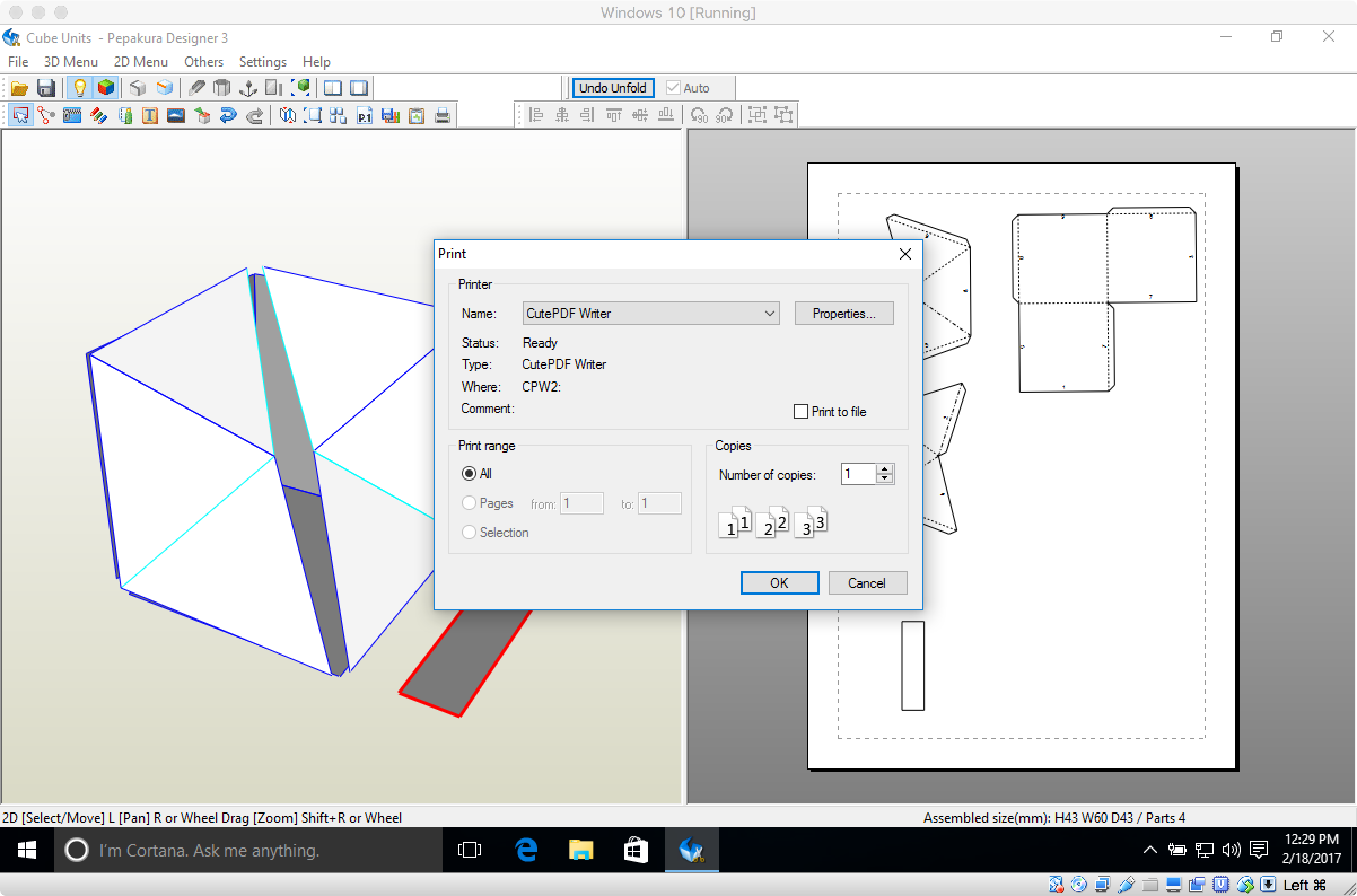Viewport: 1357px width, 896px height.
Task: Click the Properties button
Action: pos(843,313)
